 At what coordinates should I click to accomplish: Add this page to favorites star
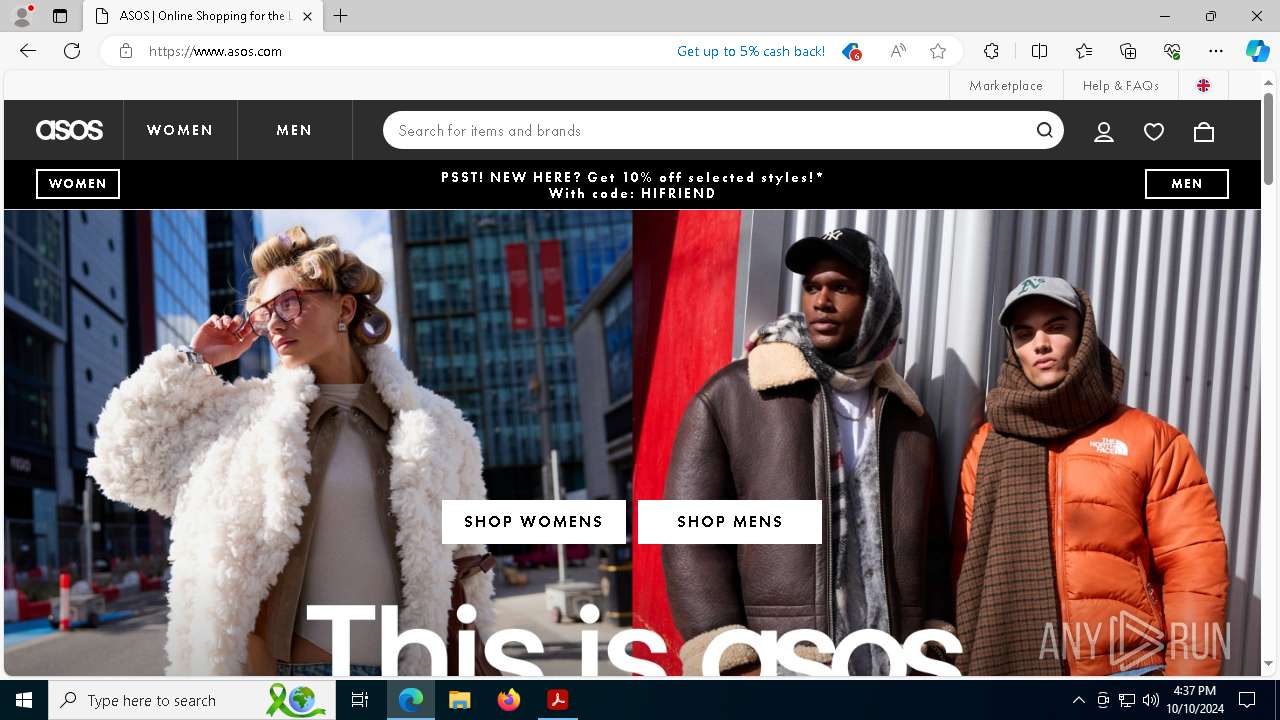(x=938, y=51)
